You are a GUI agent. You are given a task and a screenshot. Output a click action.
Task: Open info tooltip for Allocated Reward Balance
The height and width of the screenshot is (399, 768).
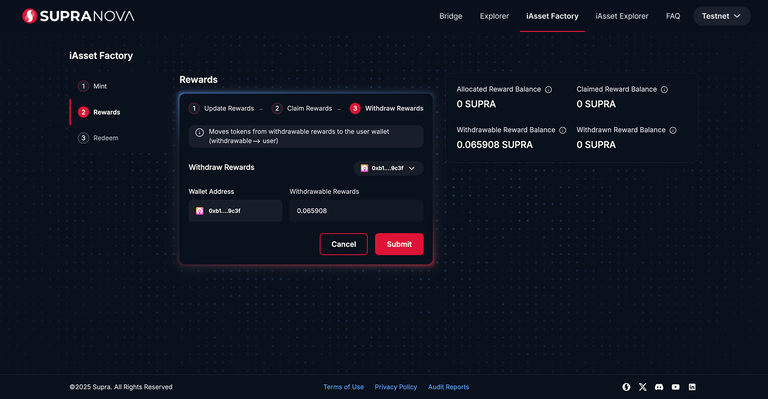click(x=549, y=90)
